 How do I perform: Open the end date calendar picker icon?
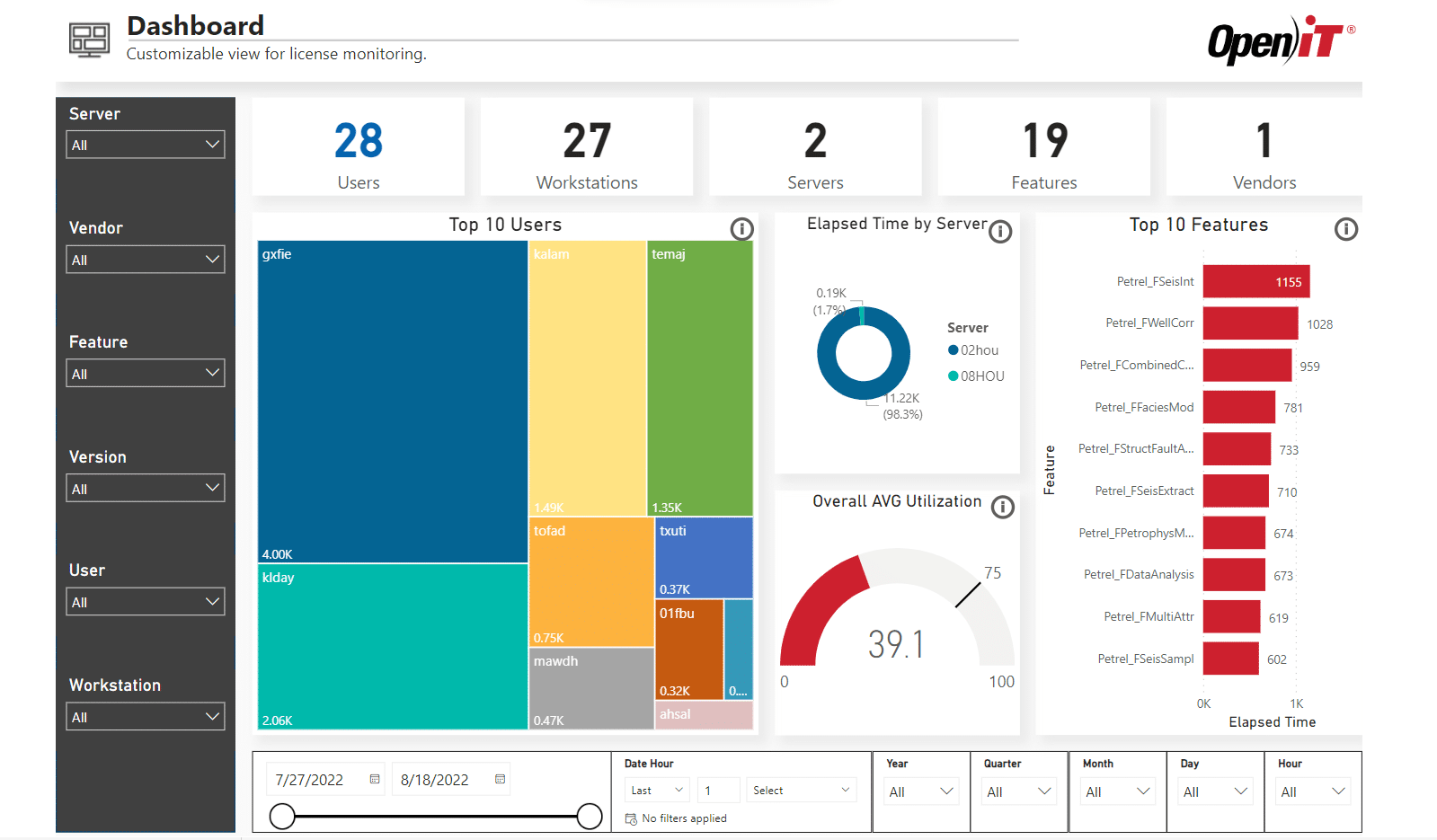pyautogui.click(x=501, y=779)
